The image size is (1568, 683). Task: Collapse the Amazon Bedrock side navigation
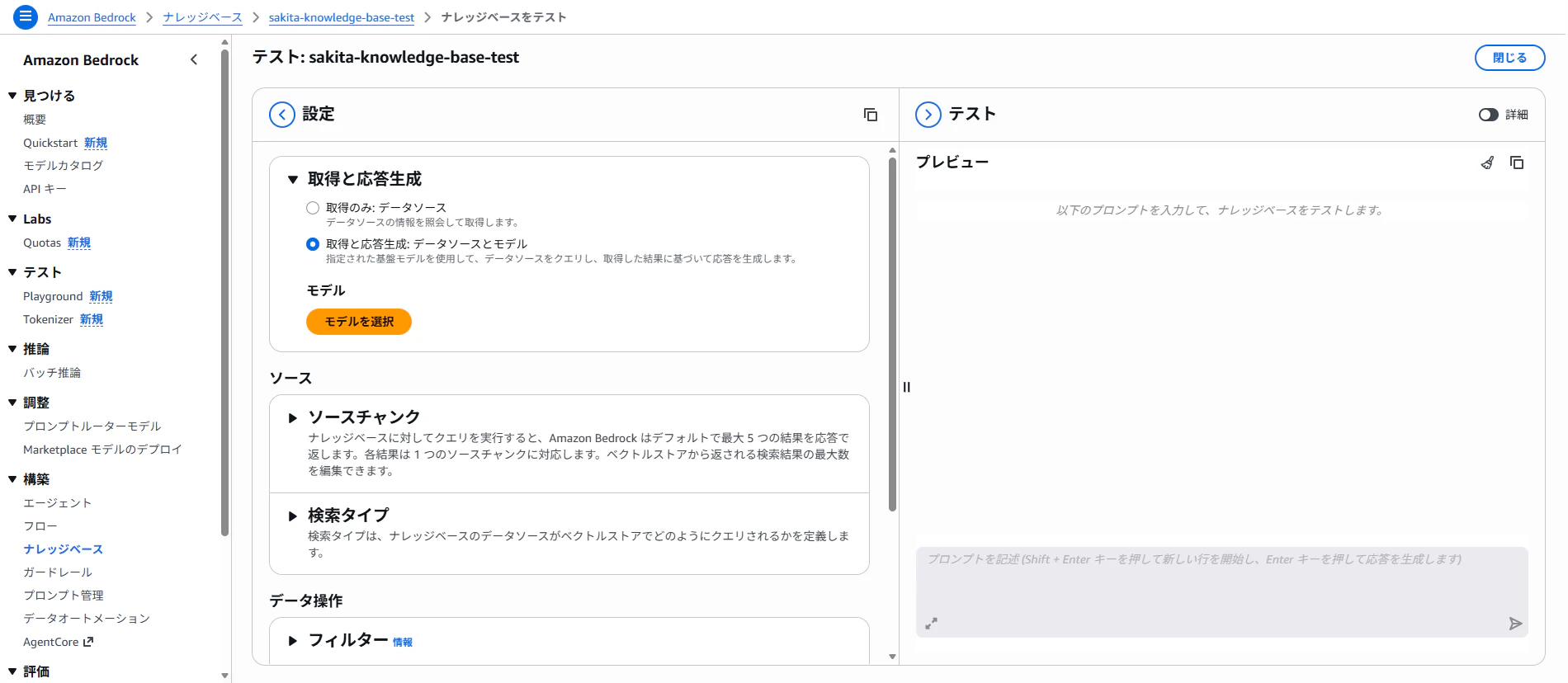(x=194, y=59)
